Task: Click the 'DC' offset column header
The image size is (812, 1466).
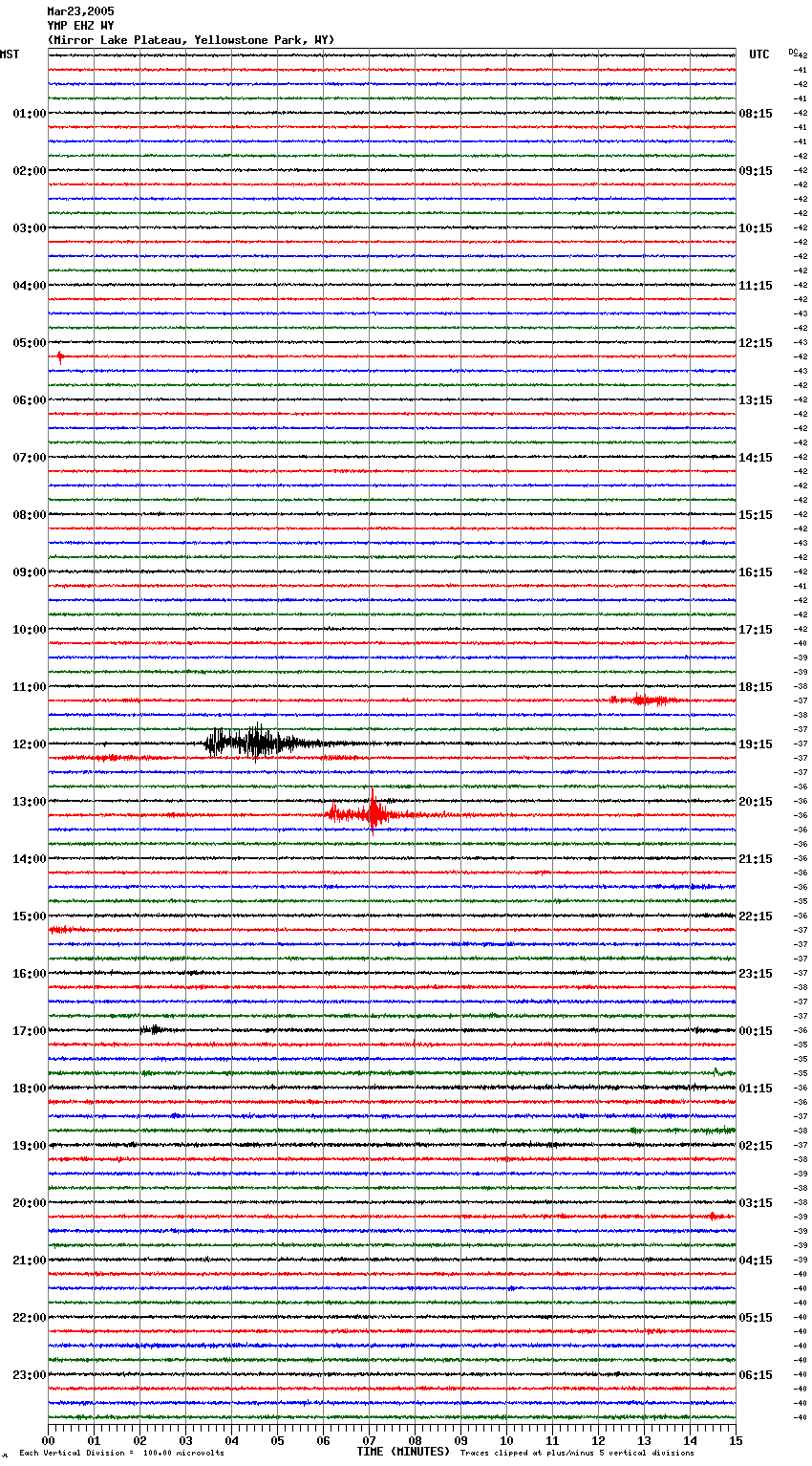Action: coord(793,53)
